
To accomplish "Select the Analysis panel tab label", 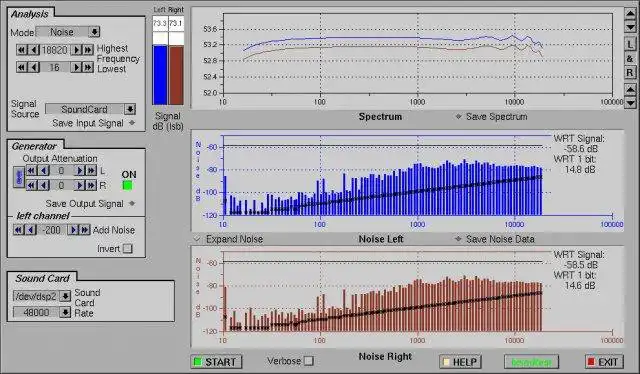I will [x=30, y=13].
